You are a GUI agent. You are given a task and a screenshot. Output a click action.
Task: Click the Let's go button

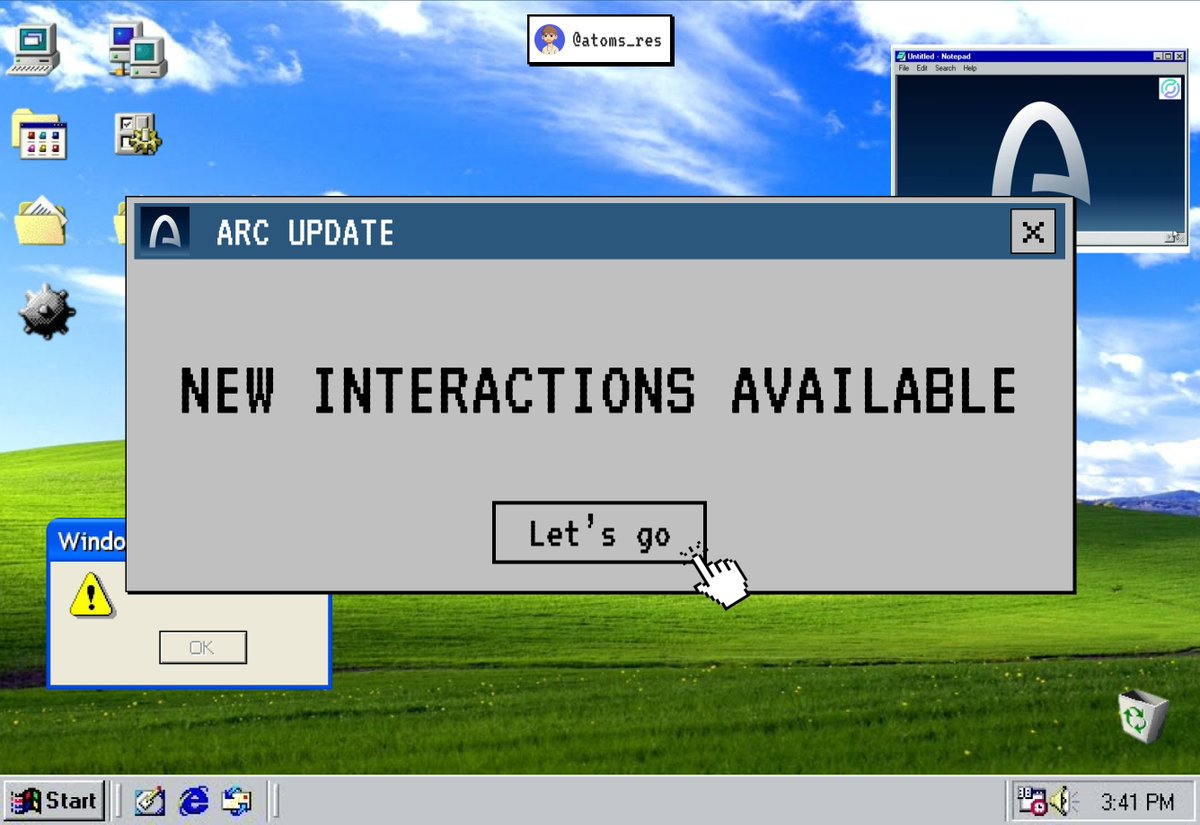(x=599, y=533)
